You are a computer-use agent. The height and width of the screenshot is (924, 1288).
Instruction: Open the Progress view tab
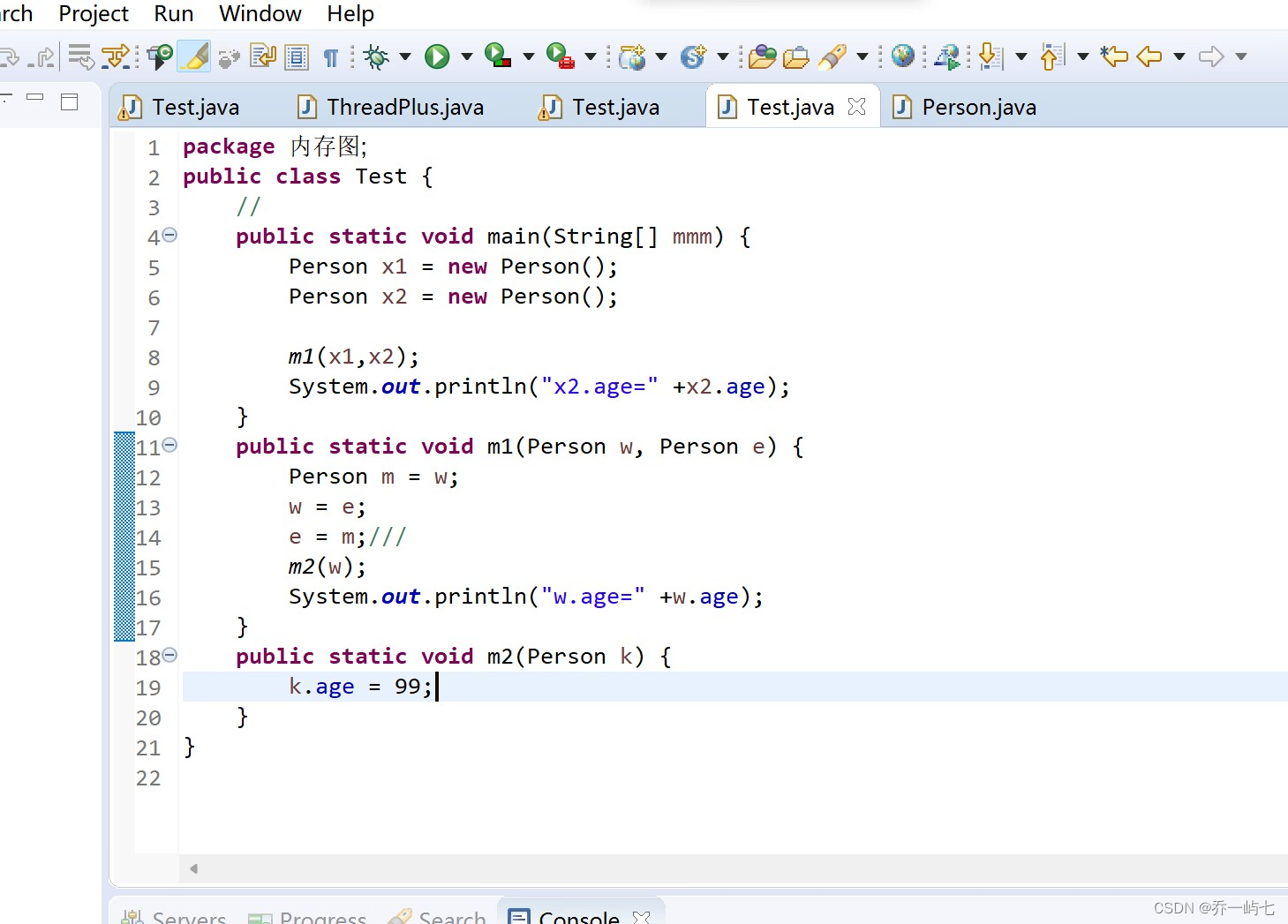(307, 918)
